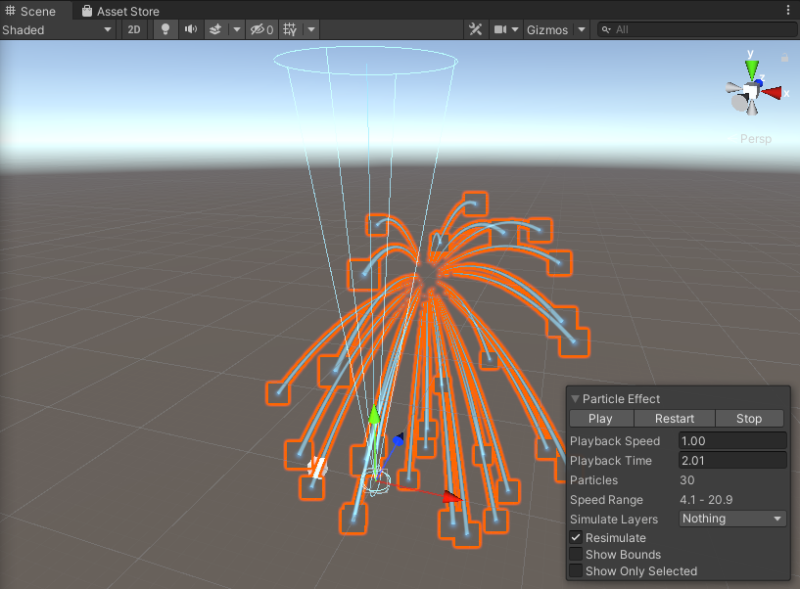Enable Show Bounds in the Particle Effect panel
This screenshot has width=800, height=589.
coord(577,554)
